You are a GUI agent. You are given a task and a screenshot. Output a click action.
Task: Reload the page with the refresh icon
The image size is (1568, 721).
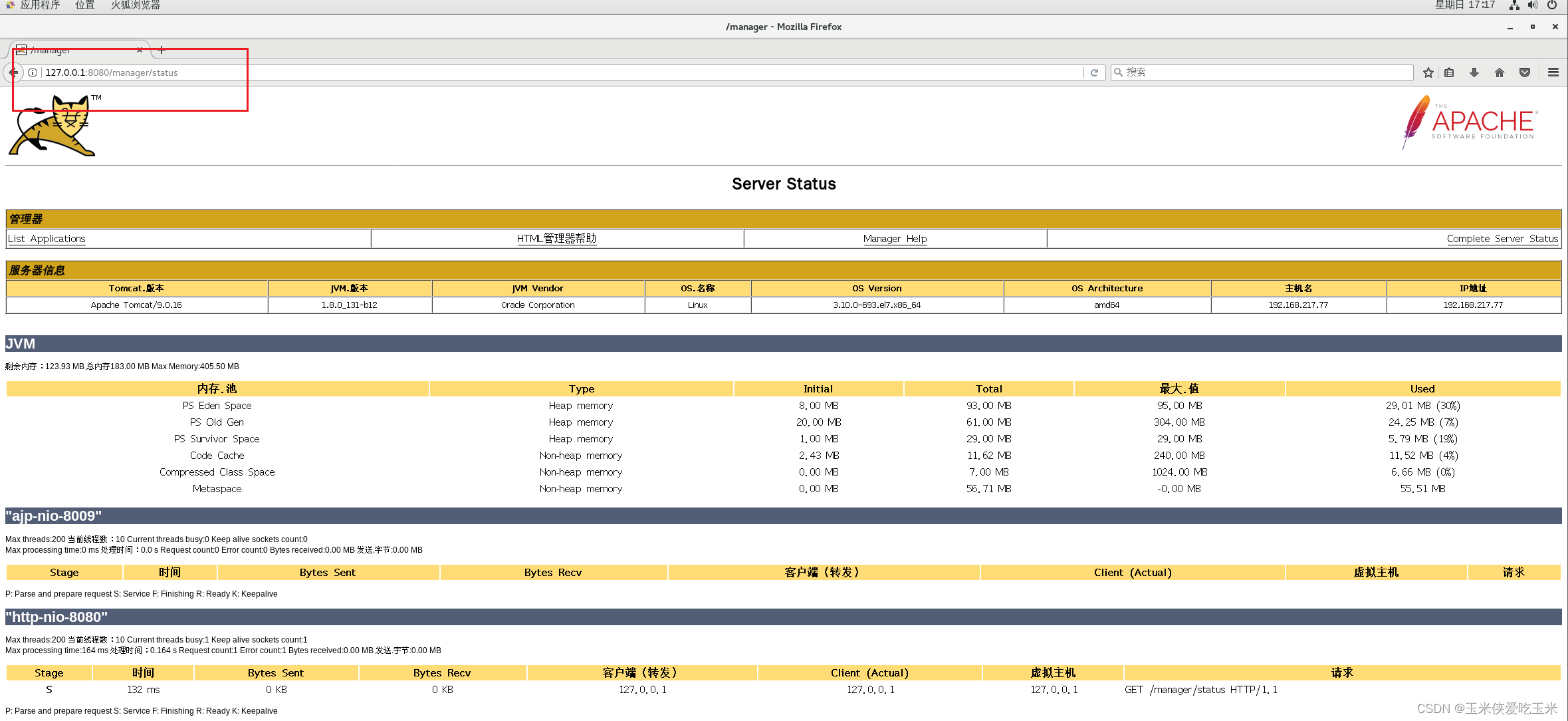[x=1094, y=72]
